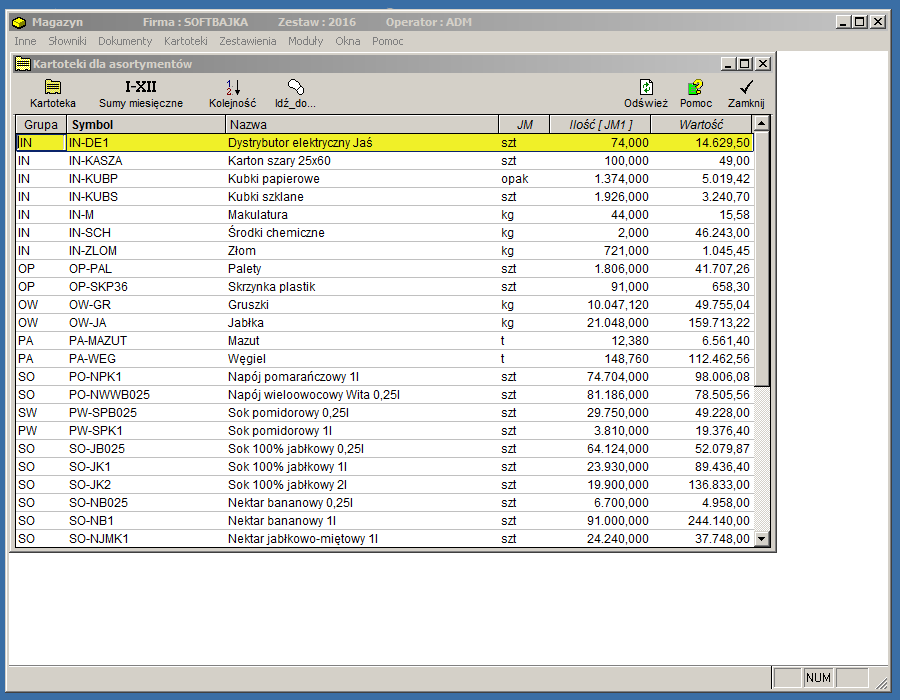
Task: Click the Kartoteki dla asortymentów window icon
Action: coord(23,64)
